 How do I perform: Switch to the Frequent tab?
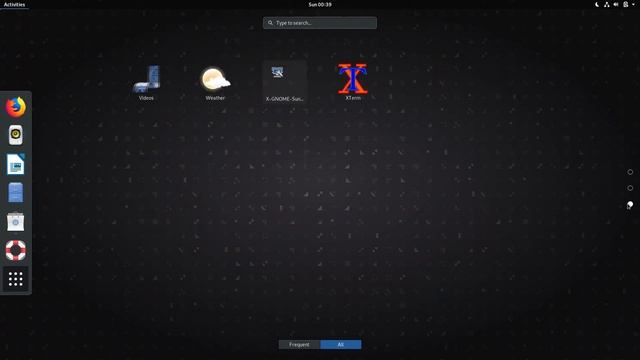pyautogui.click(x=299, y=344)
